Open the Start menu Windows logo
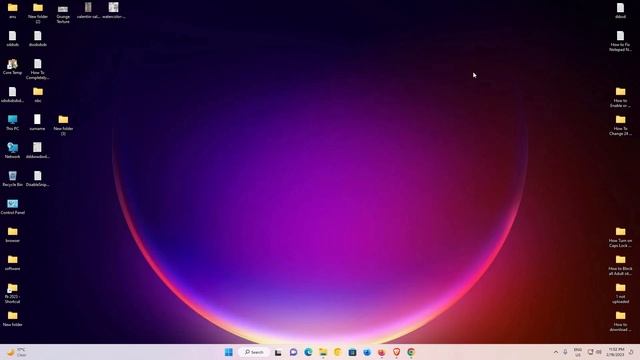Image resolution: width=640 pixels, height=360 pixels. point(229,352)
